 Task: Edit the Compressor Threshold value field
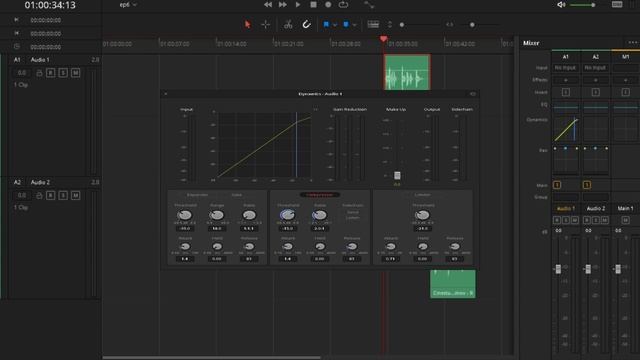tap(287, 228)
